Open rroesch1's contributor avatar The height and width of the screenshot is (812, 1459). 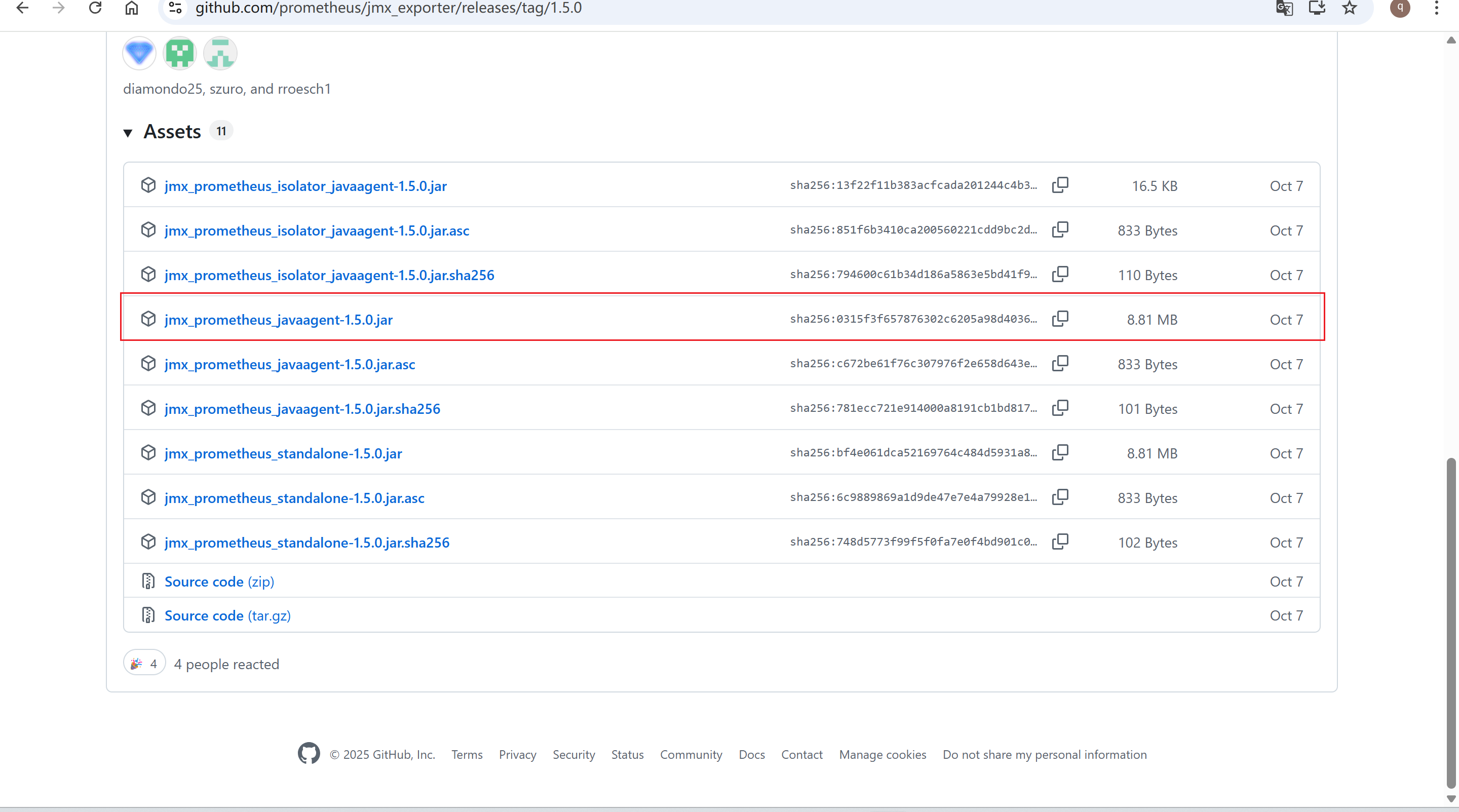220,53
